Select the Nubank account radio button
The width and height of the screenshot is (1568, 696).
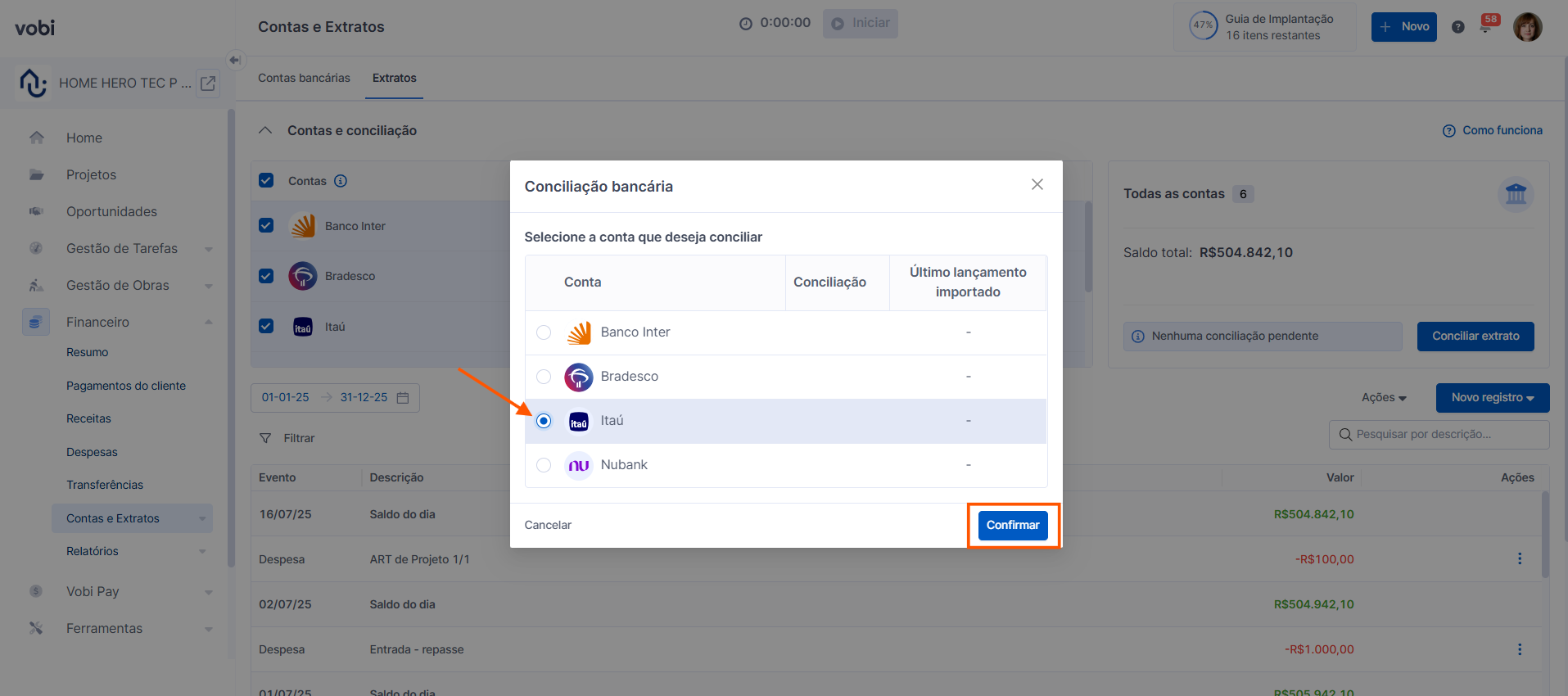pos(544,465)
